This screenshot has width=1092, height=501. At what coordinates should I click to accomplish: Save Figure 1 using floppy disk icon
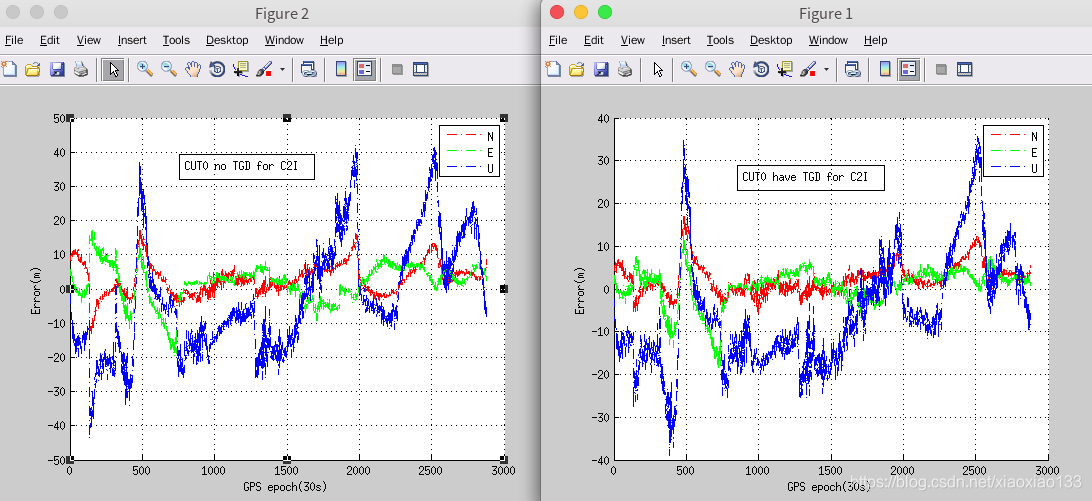(601, 69)
